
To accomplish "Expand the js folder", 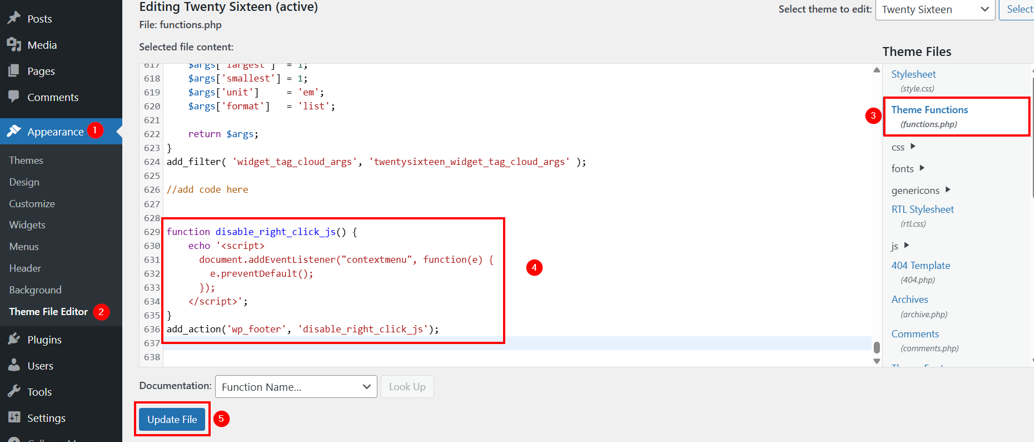I will click(900, 246).
